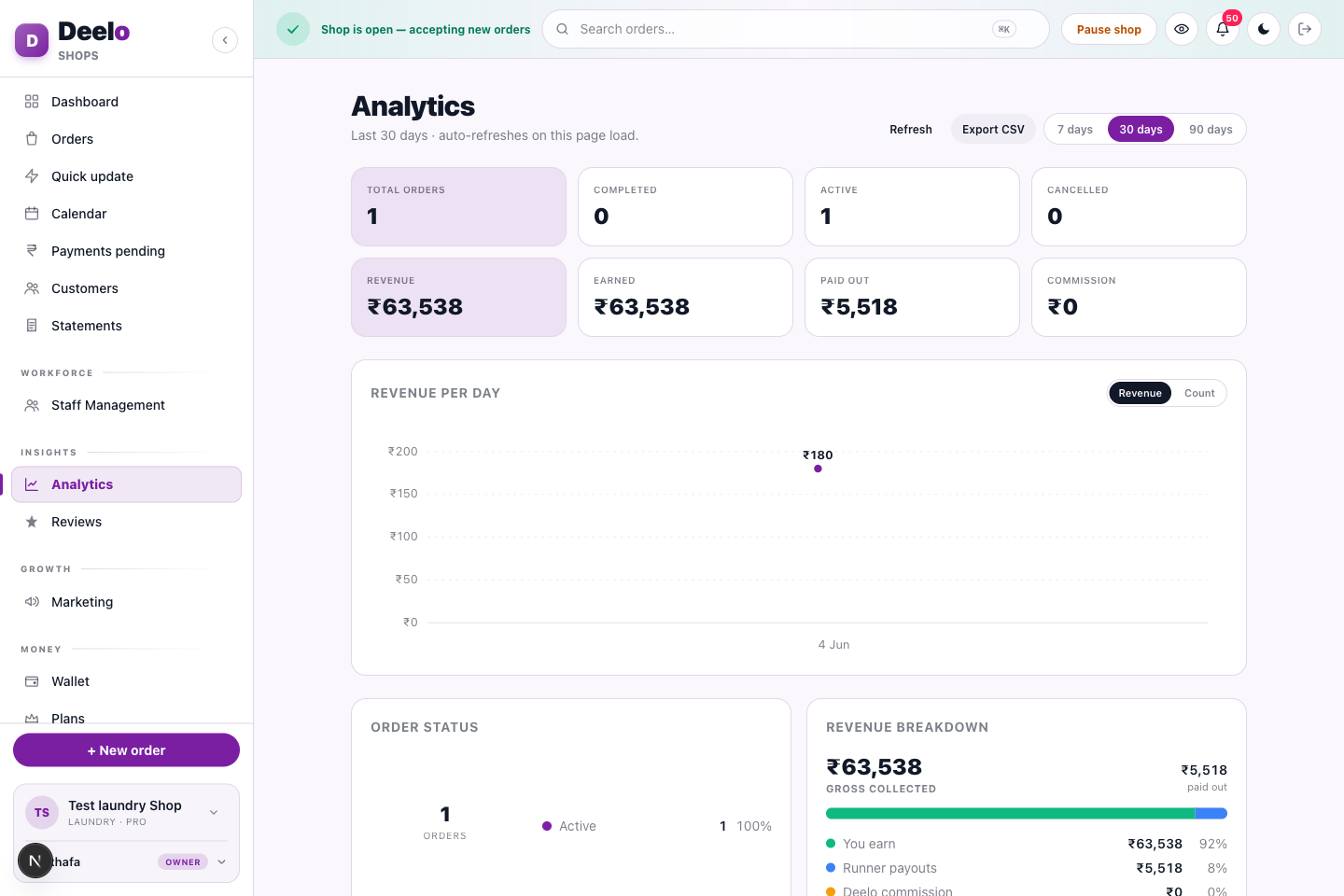Screen dimensions: 1344x896
Task: Click Refresh analytics link
Action: point(911,129)
